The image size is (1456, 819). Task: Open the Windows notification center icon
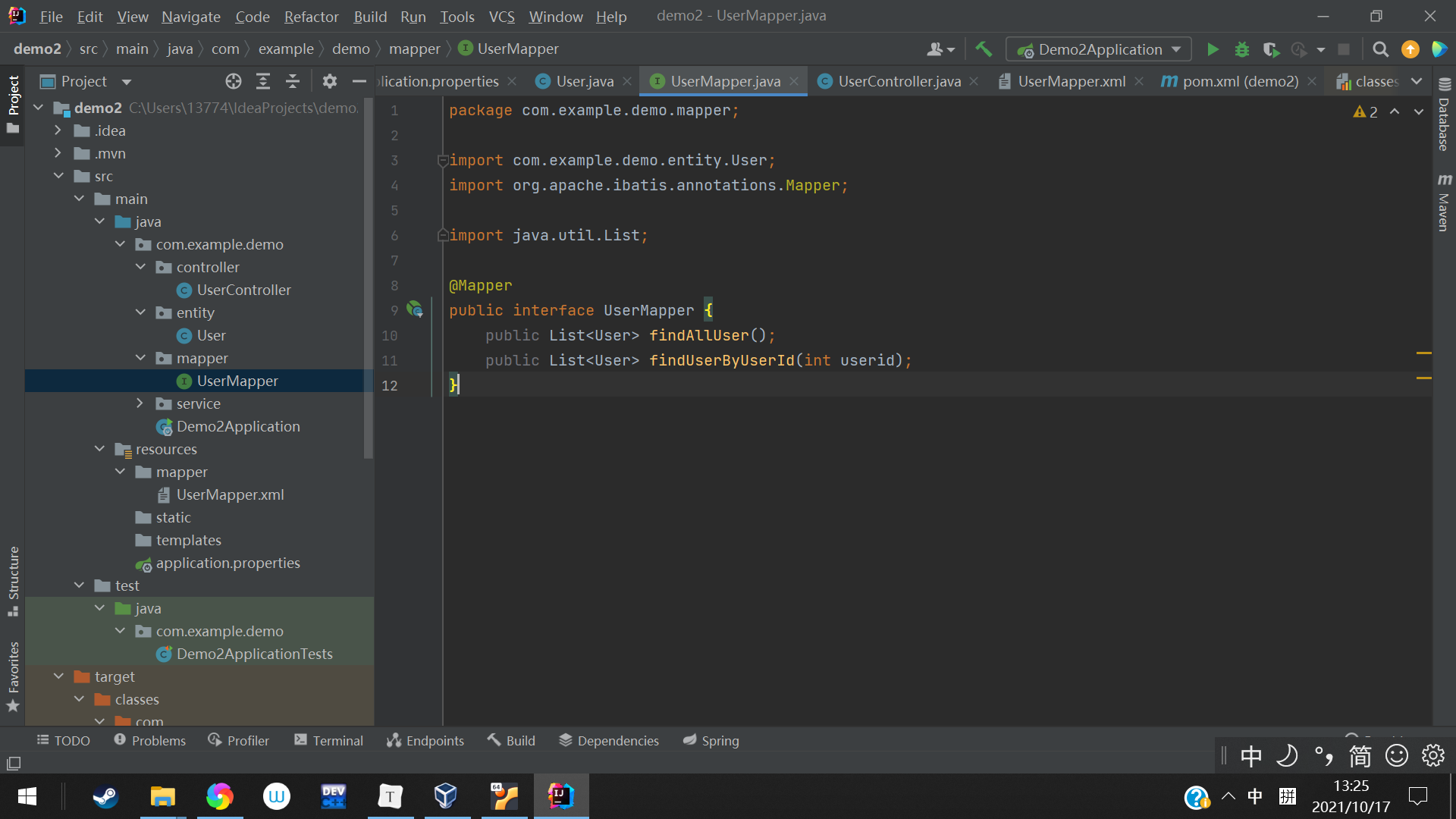(x=1417, y=796)
